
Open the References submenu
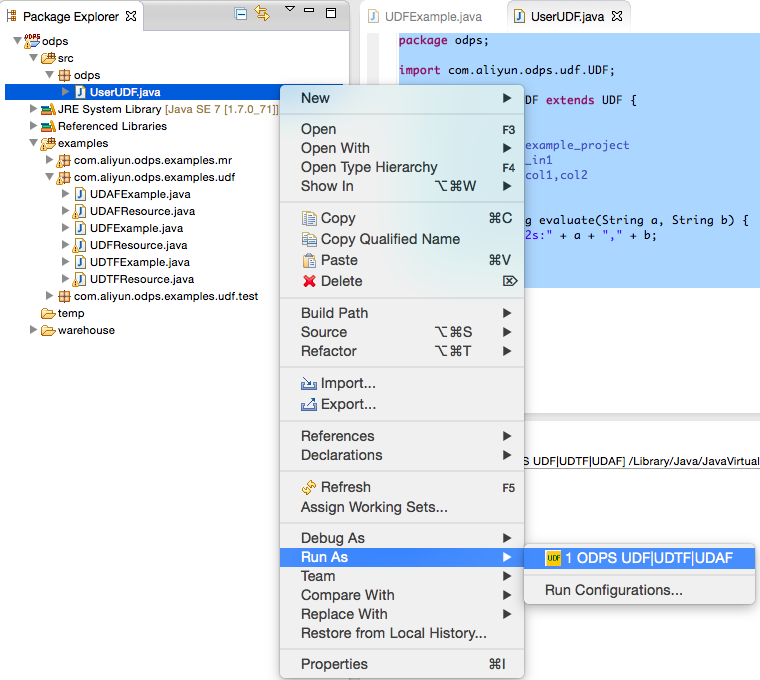(x=402, y=436)
